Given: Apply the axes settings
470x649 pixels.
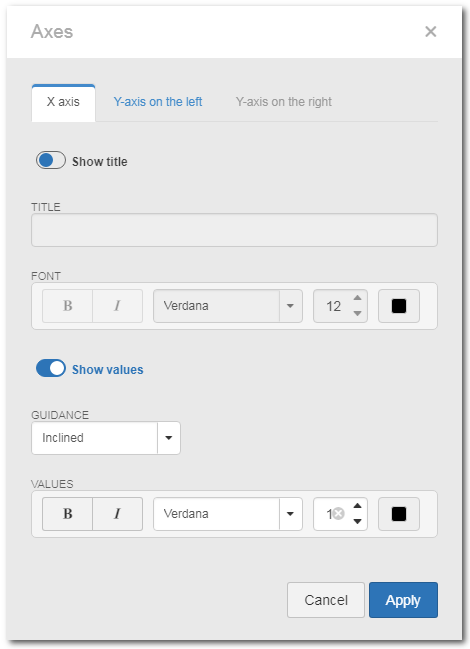Looking at the screenshot, I should [x=403, y=600].
